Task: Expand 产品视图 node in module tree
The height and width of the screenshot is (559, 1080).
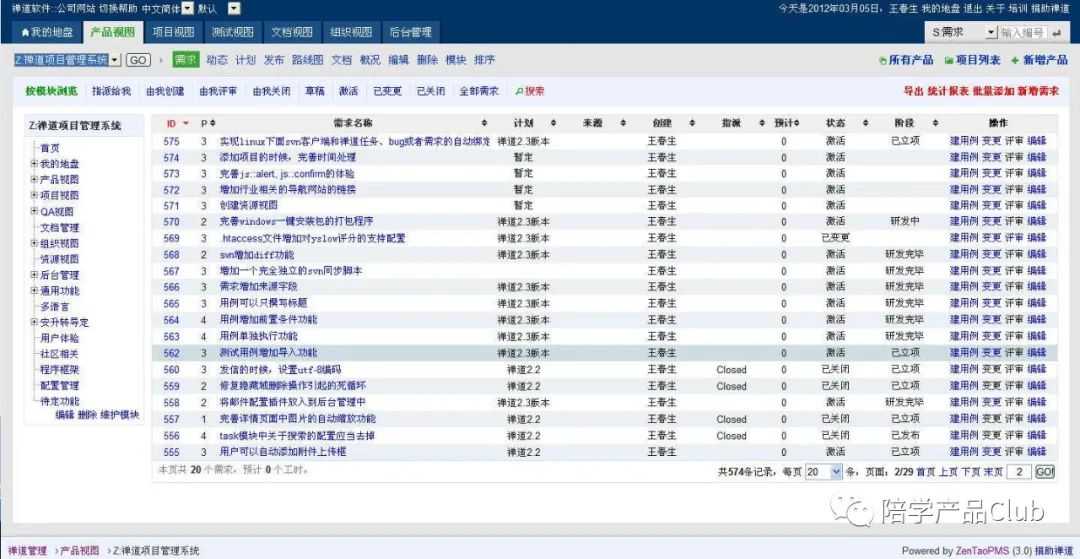Action: click(x=34, y=179)
